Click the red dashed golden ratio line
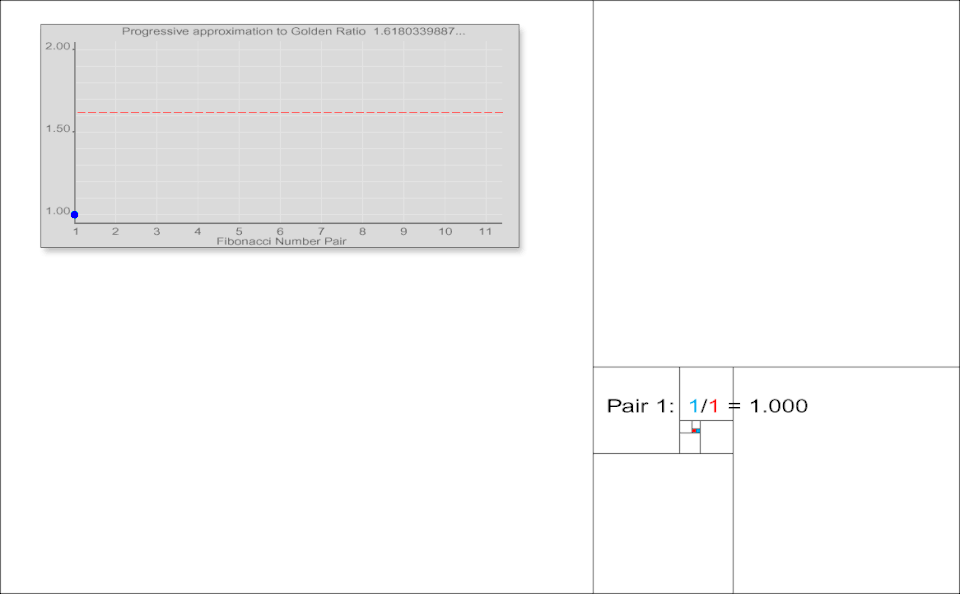 [x=290, y=113]
